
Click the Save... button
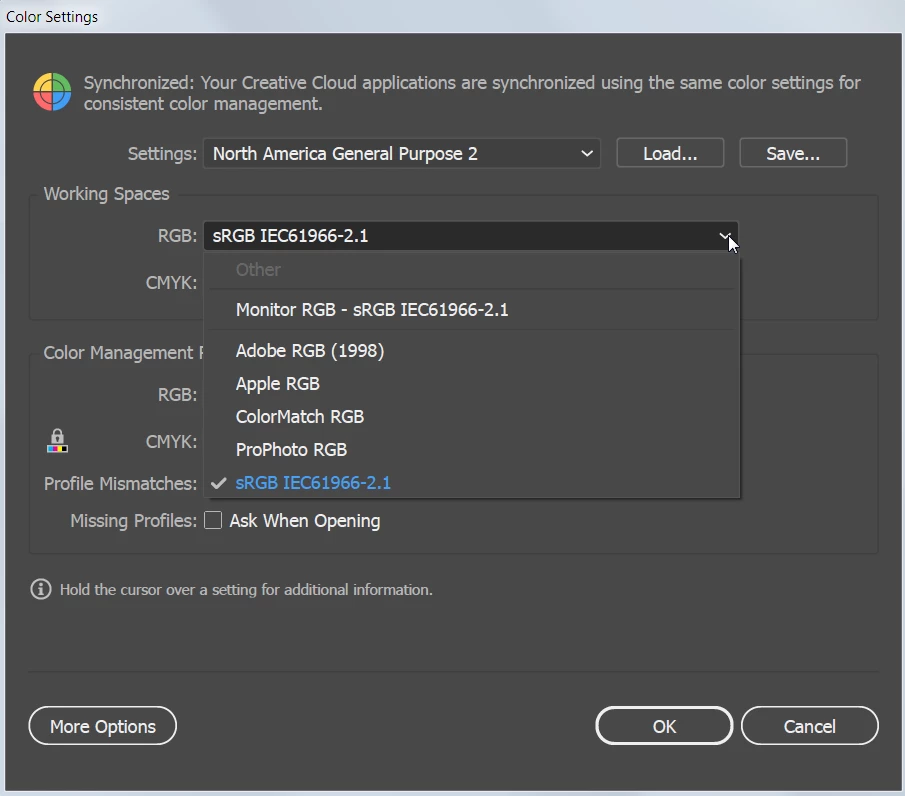(793, 153)
